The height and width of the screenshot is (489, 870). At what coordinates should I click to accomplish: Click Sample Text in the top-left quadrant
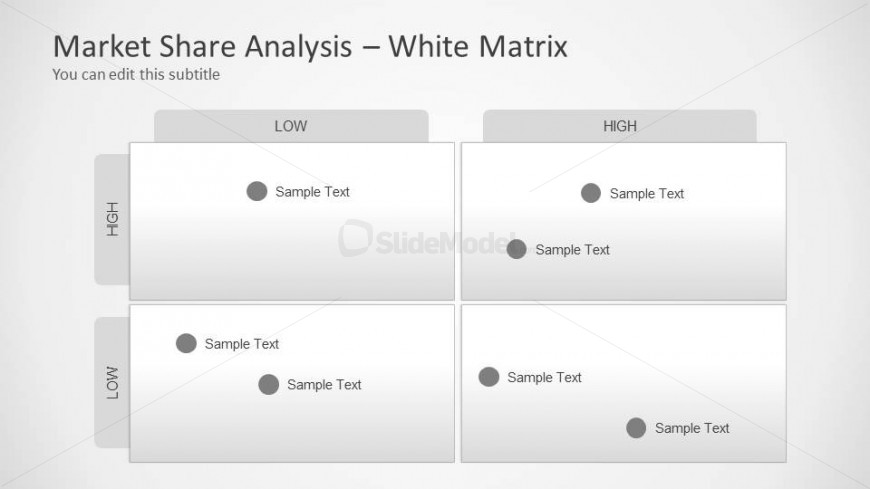click(x=313, y=192)
